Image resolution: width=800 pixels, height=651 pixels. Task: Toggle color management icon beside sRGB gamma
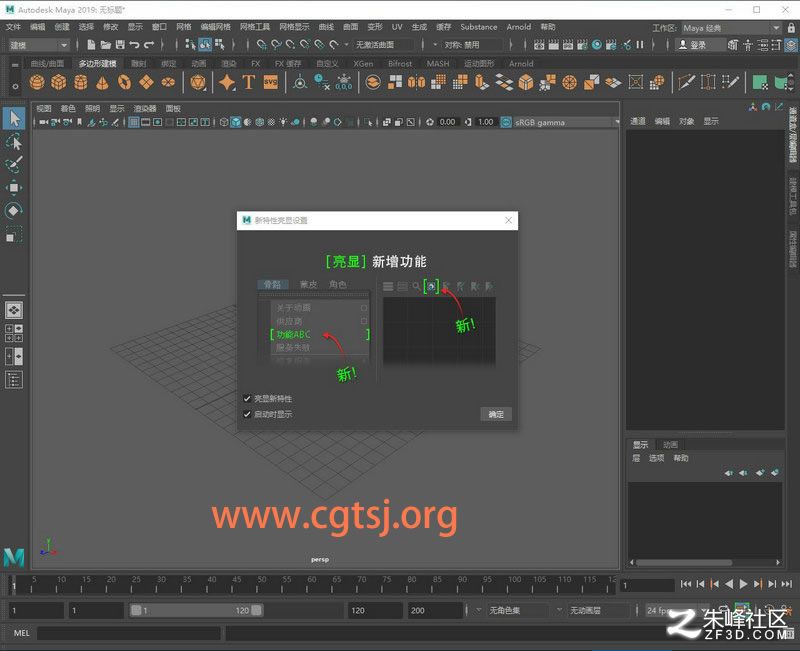[x=506, y=122]
